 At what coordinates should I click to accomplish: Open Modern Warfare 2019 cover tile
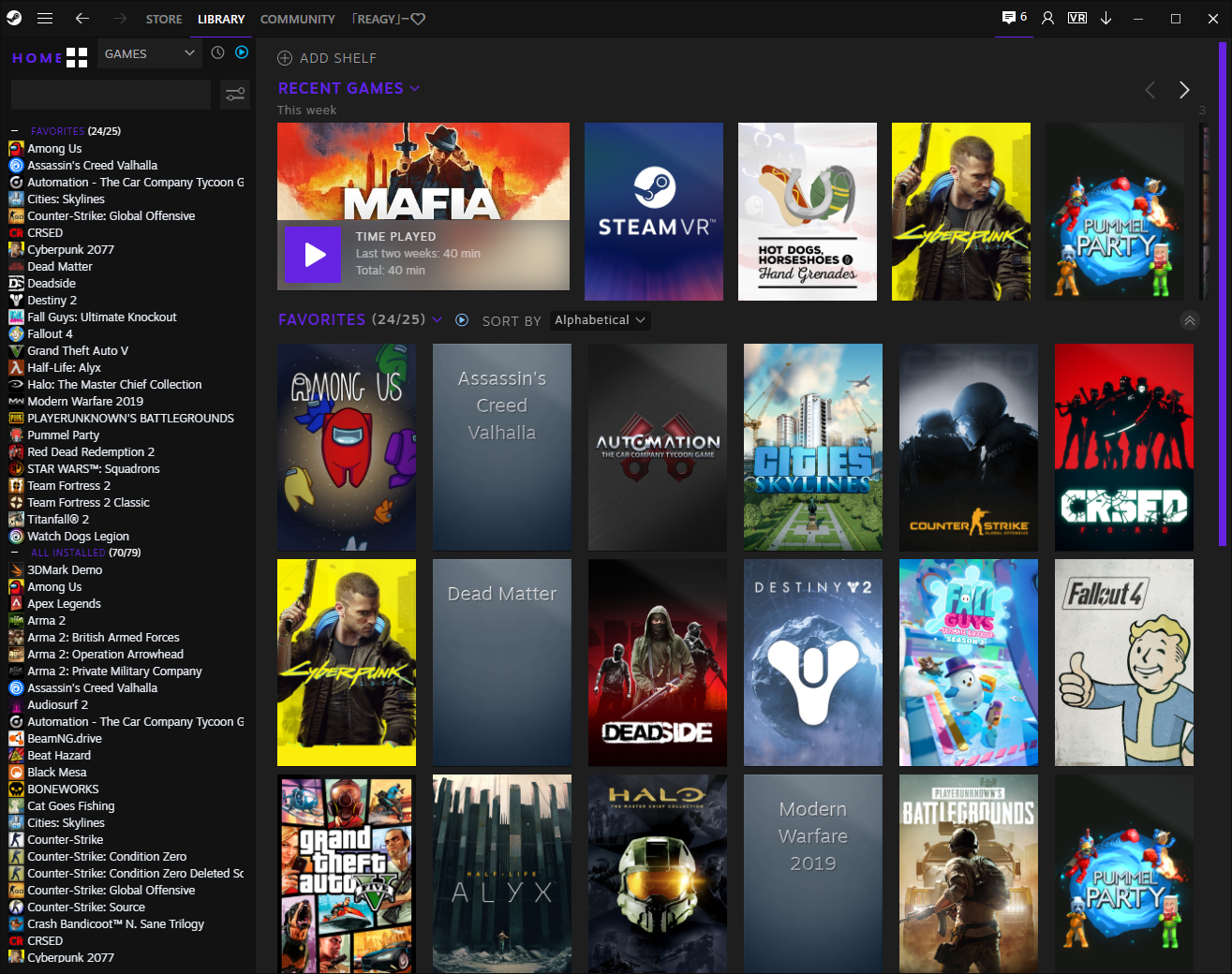click(813, 874)
